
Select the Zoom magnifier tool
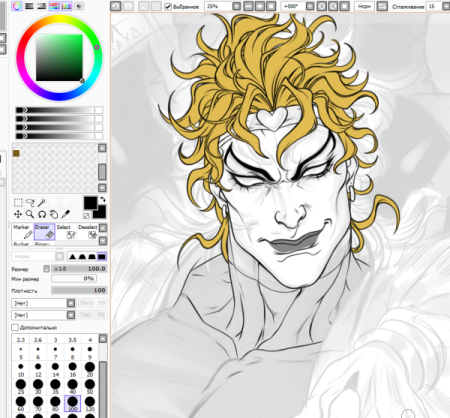pos(30,214)
